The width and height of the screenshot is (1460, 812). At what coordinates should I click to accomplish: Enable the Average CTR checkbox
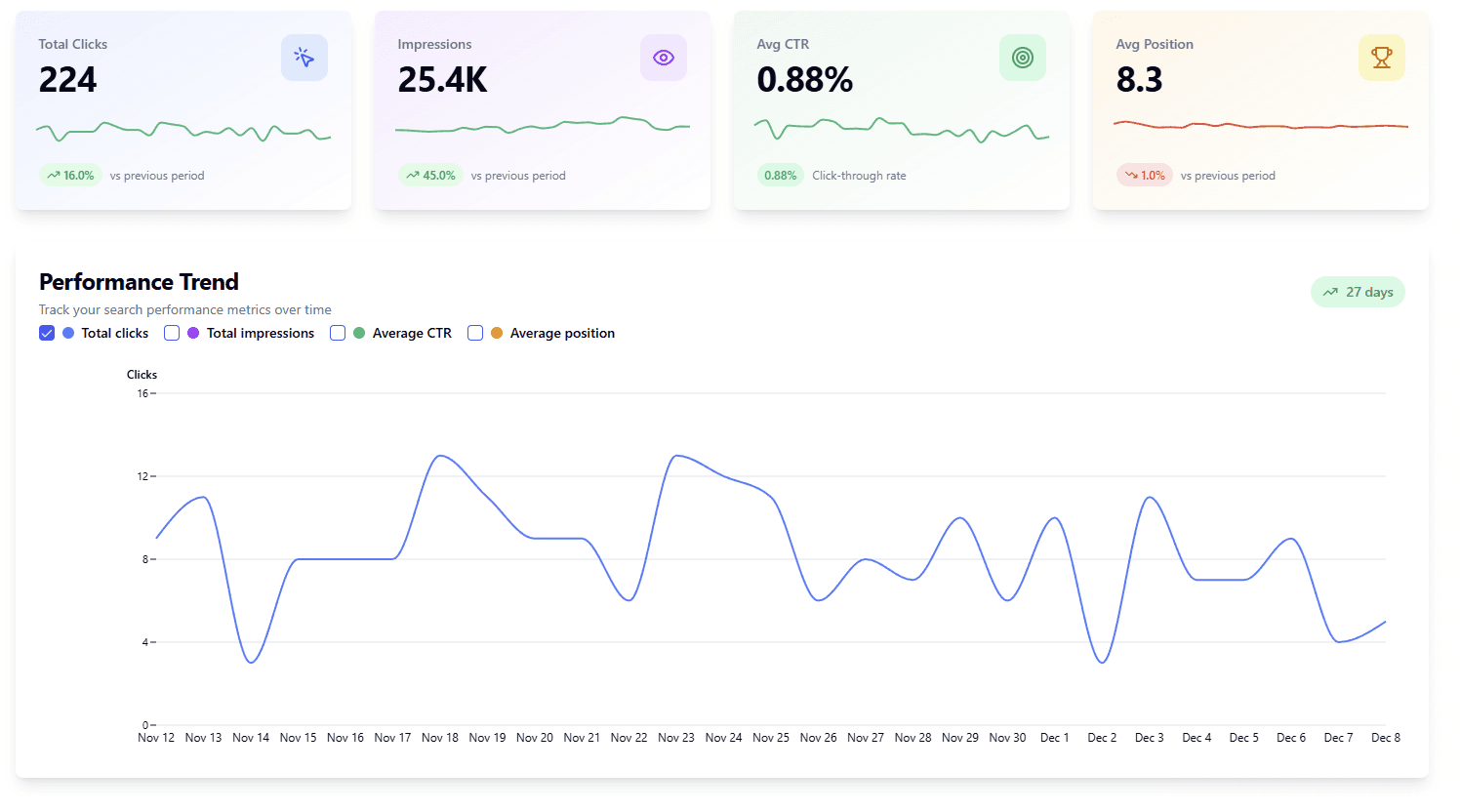click(338, 333)
